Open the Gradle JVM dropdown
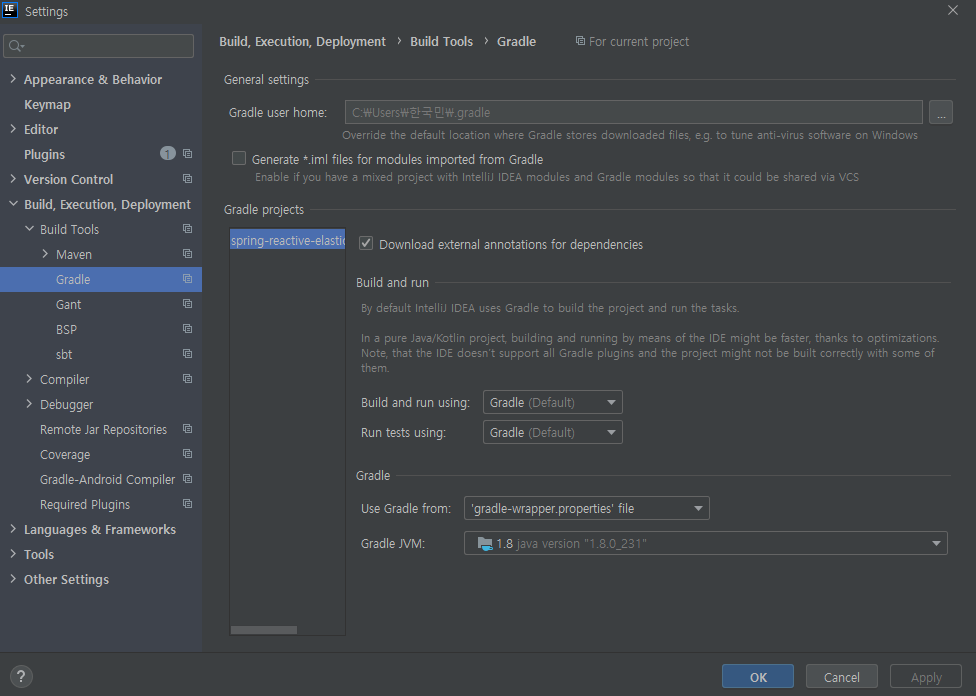The image size is (976, 696). click(706, 543)
